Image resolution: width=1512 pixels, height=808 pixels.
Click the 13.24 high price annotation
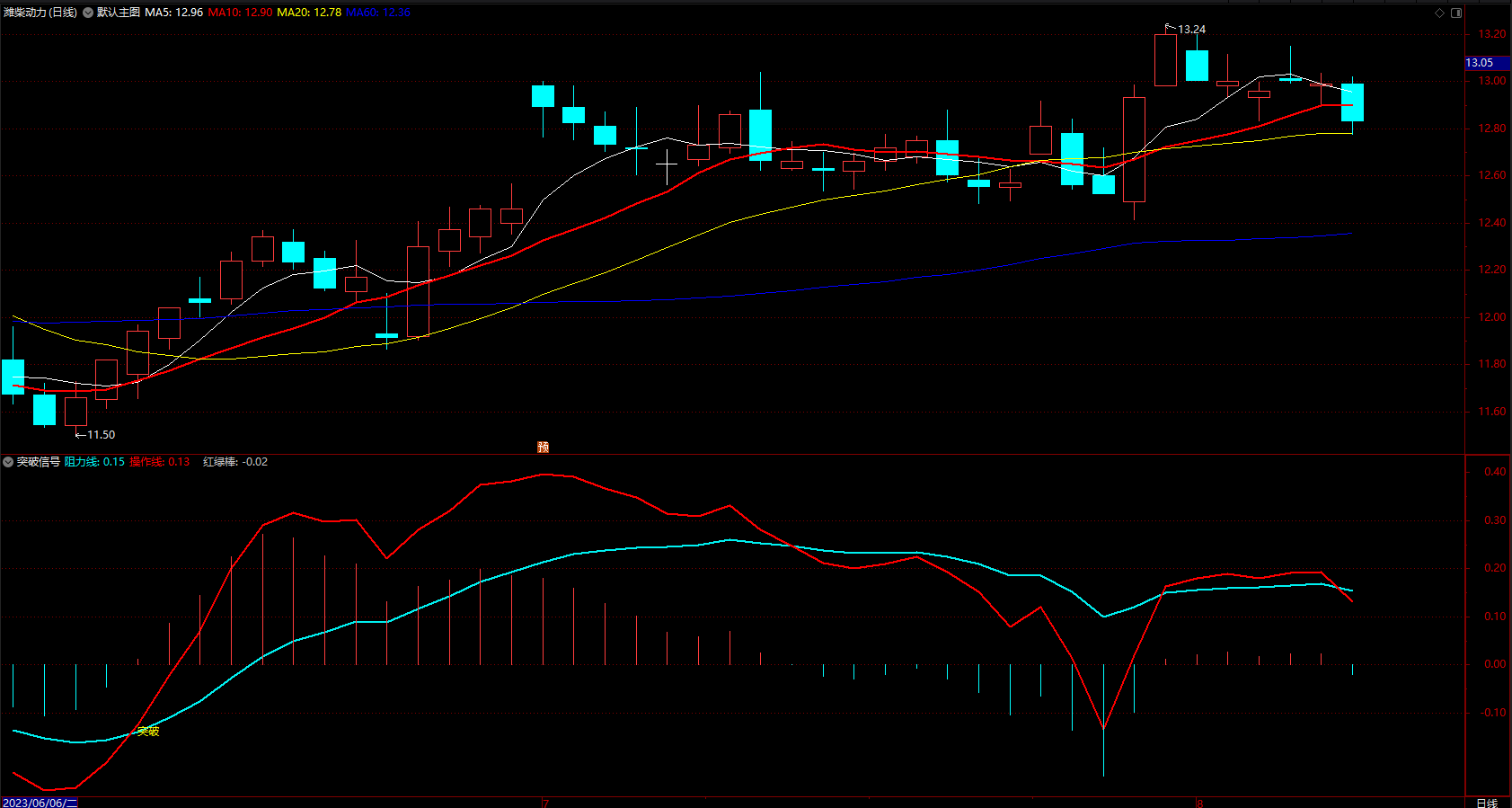(x=1191, y=30)
